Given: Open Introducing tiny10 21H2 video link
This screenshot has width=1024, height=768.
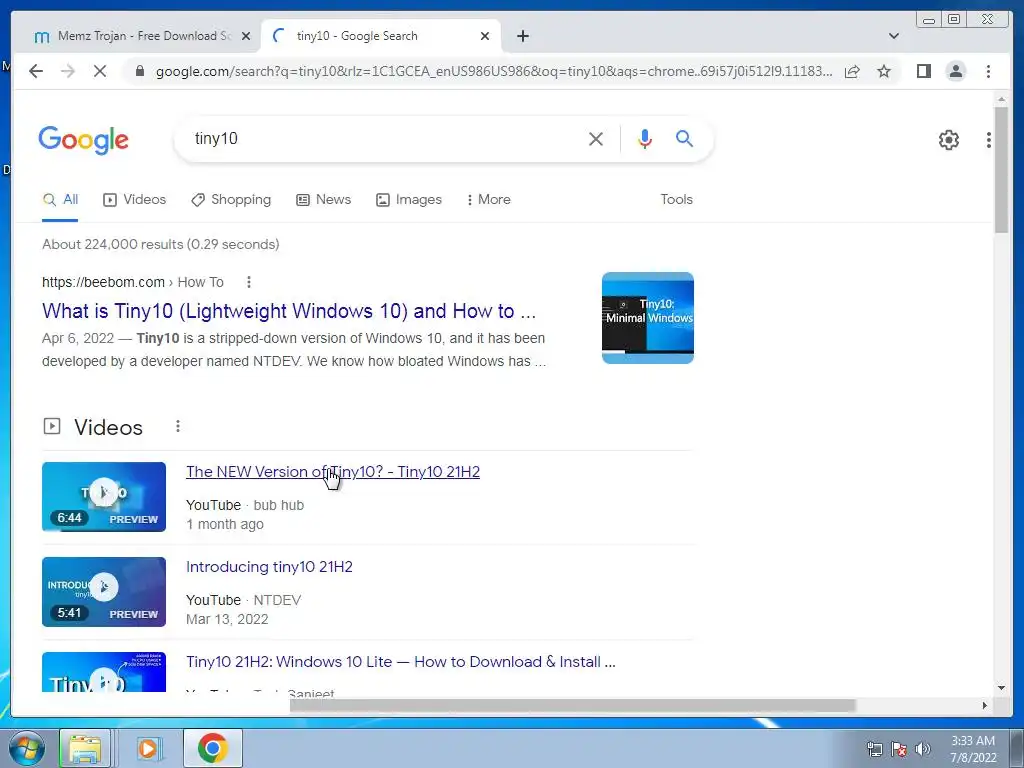Looking at the screenshot, I should click(269, 566).
